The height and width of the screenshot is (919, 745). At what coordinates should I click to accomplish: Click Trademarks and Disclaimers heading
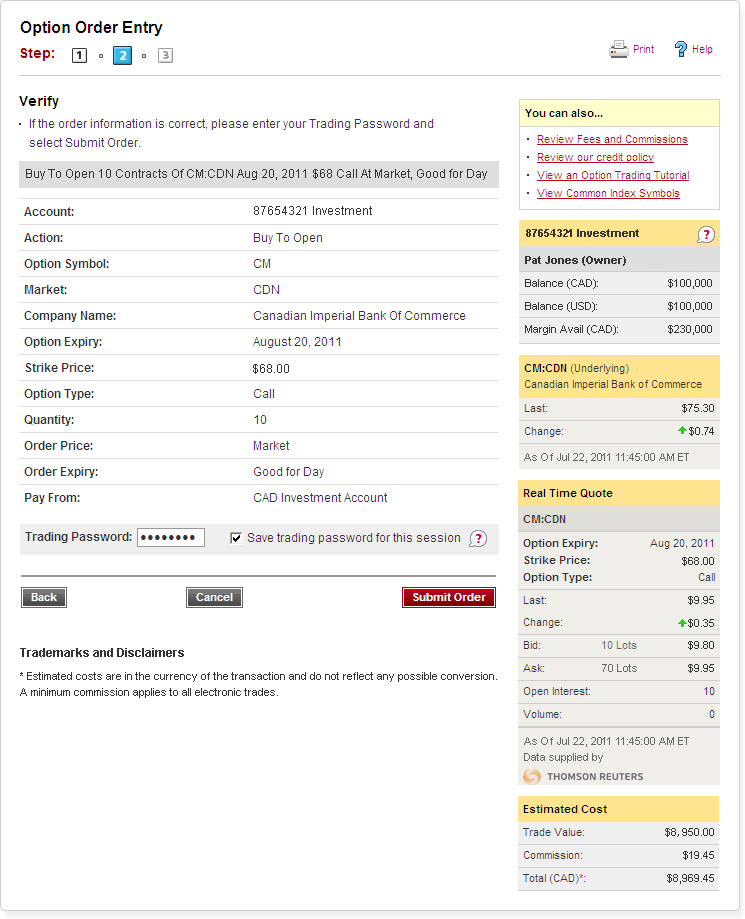102,653
